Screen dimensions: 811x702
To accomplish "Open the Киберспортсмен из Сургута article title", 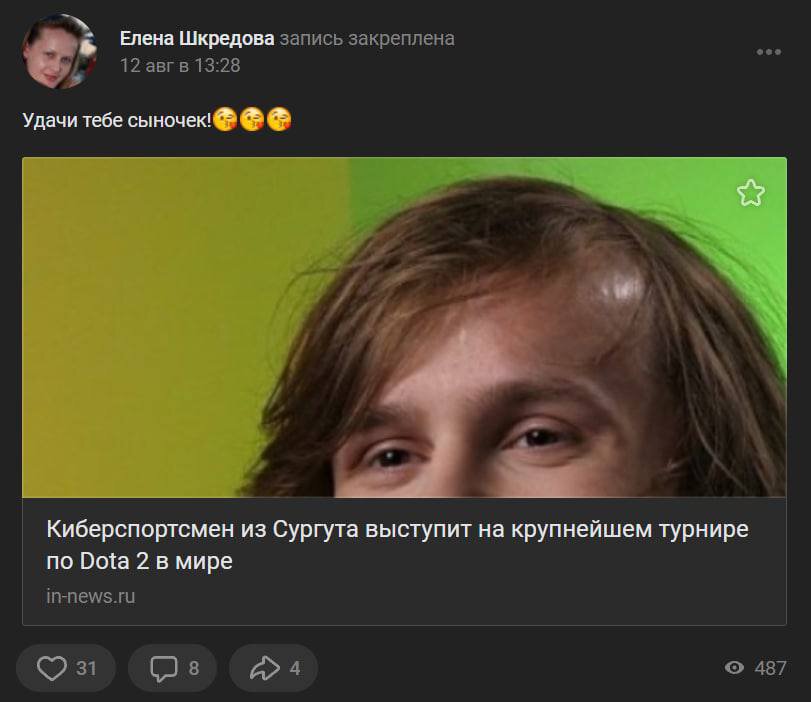I will click(x=397, y=545).
